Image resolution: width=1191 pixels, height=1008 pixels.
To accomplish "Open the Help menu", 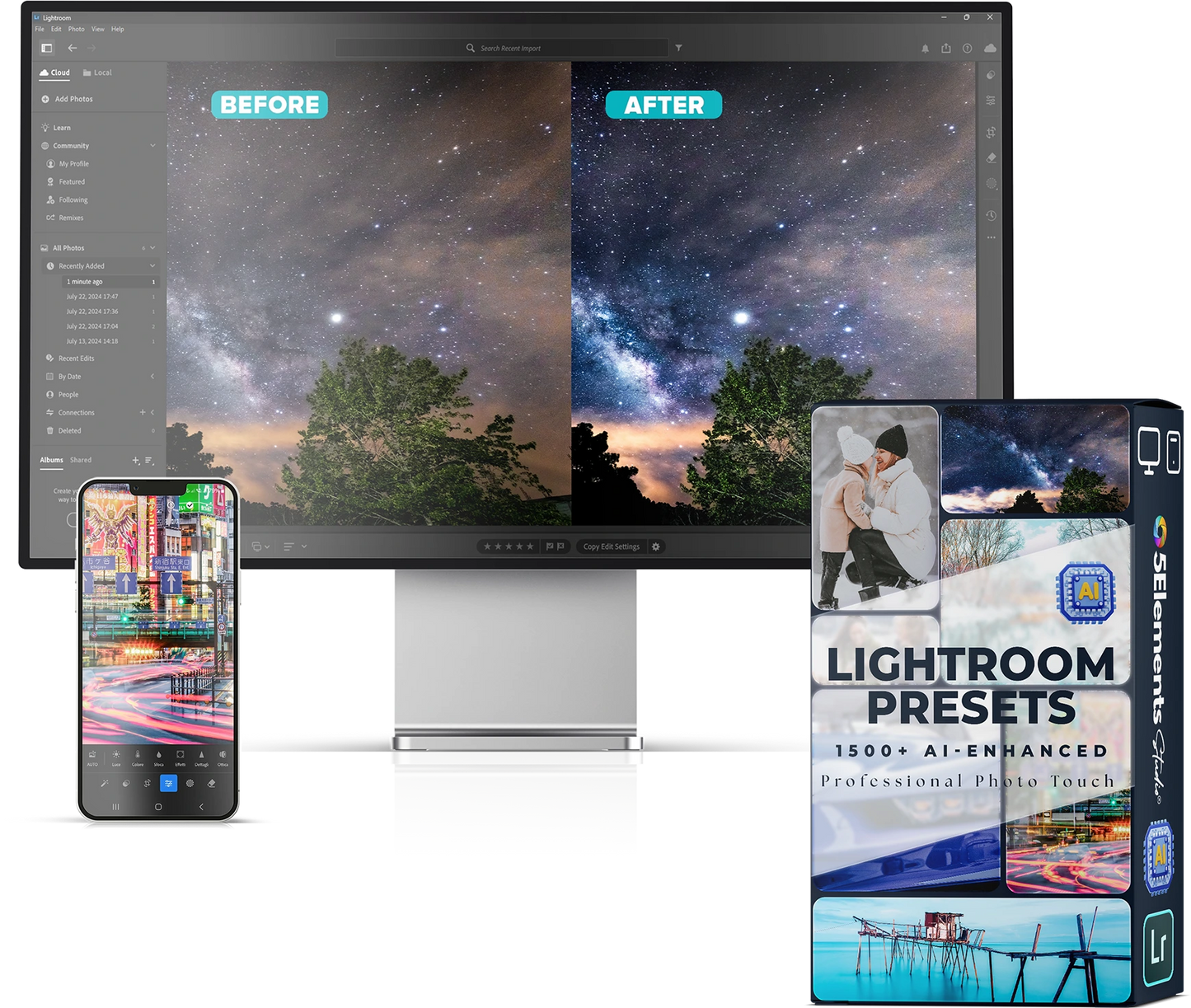I will pyautogui.click(x=118, y=29).
